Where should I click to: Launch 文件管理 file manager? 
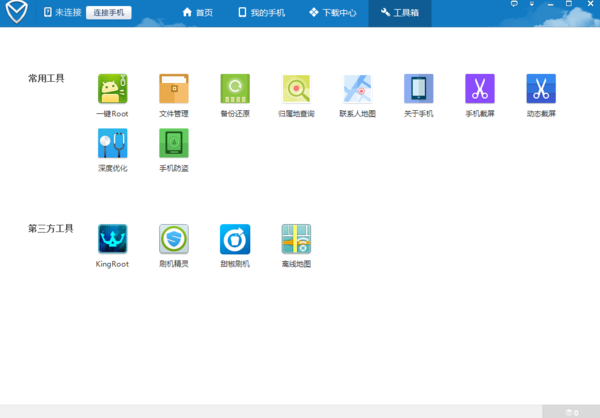[174, 89]
